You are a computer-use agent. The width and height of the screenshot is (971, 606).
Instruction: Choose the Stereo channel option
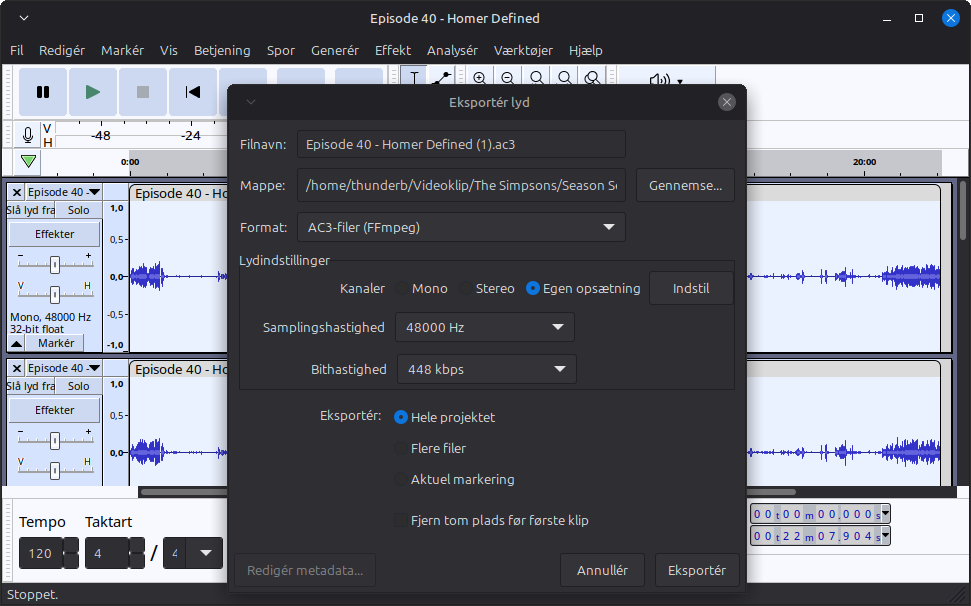tap(465, 288)
